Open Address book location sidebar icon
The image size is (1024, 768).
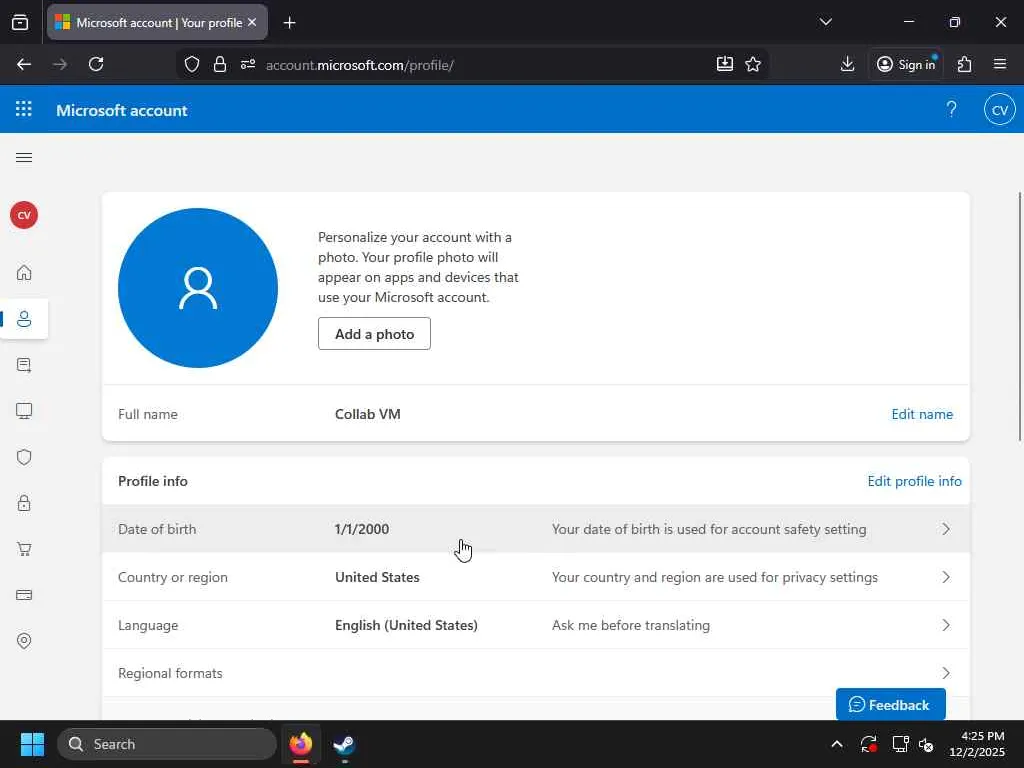[x=24, y=641]
